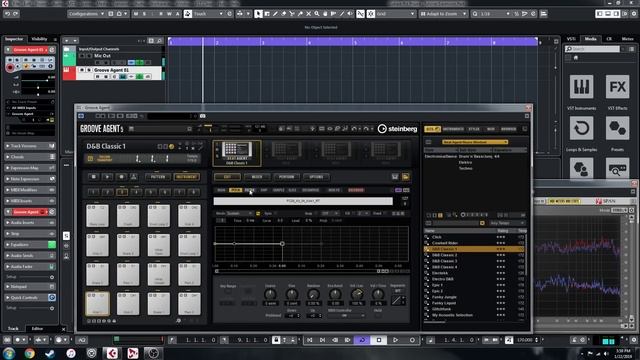Select the Glue tool
The height and width of the screenshot is (360, 640).
(300, 14)
